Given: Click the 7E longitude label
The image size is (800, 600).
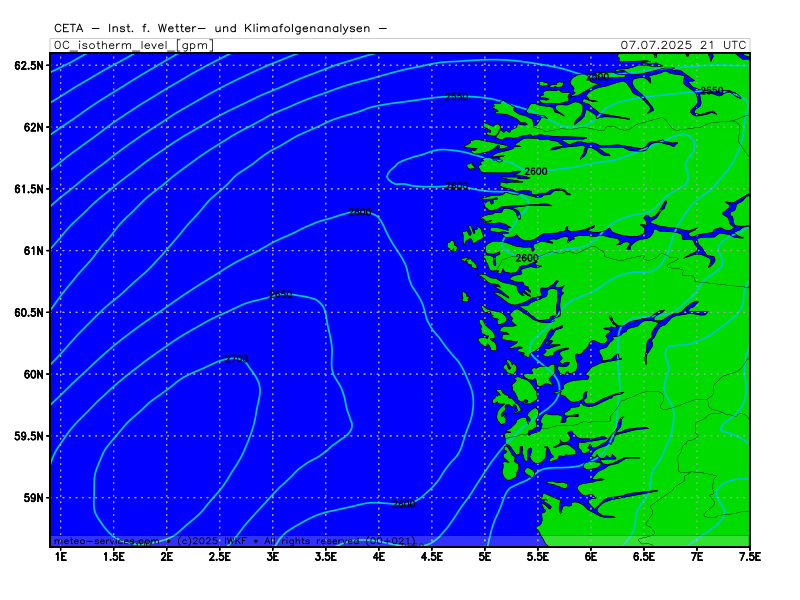Looking at the screenshot, I should click(697, 557).
